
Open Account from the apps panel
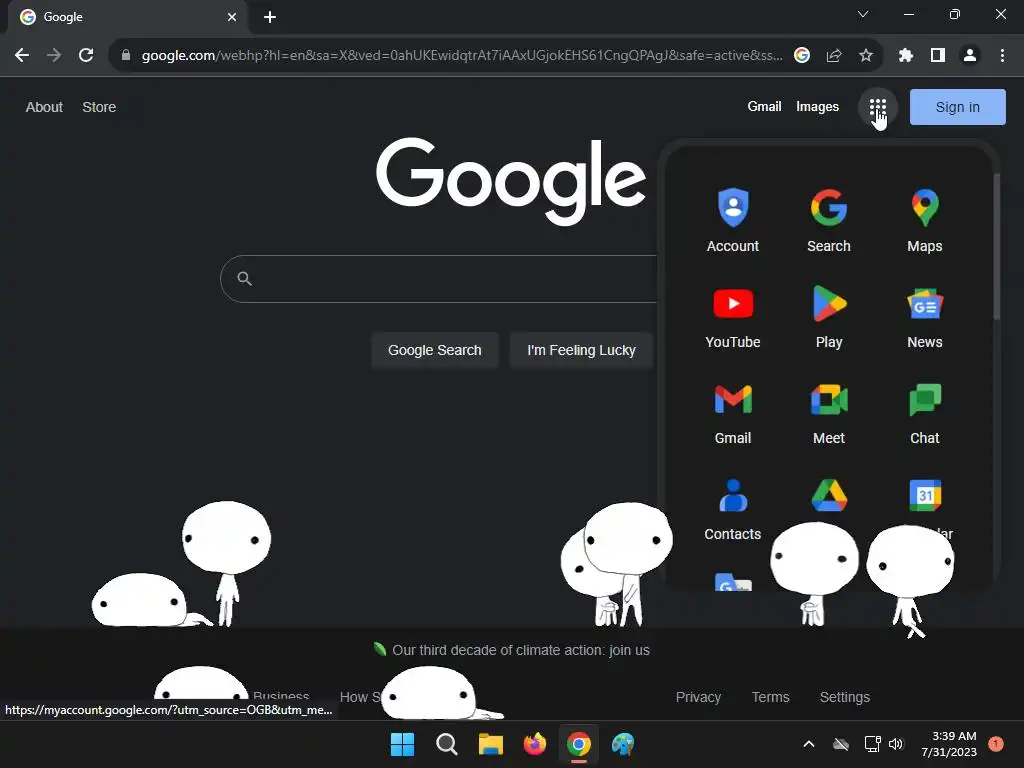click(x=733, y=220)
